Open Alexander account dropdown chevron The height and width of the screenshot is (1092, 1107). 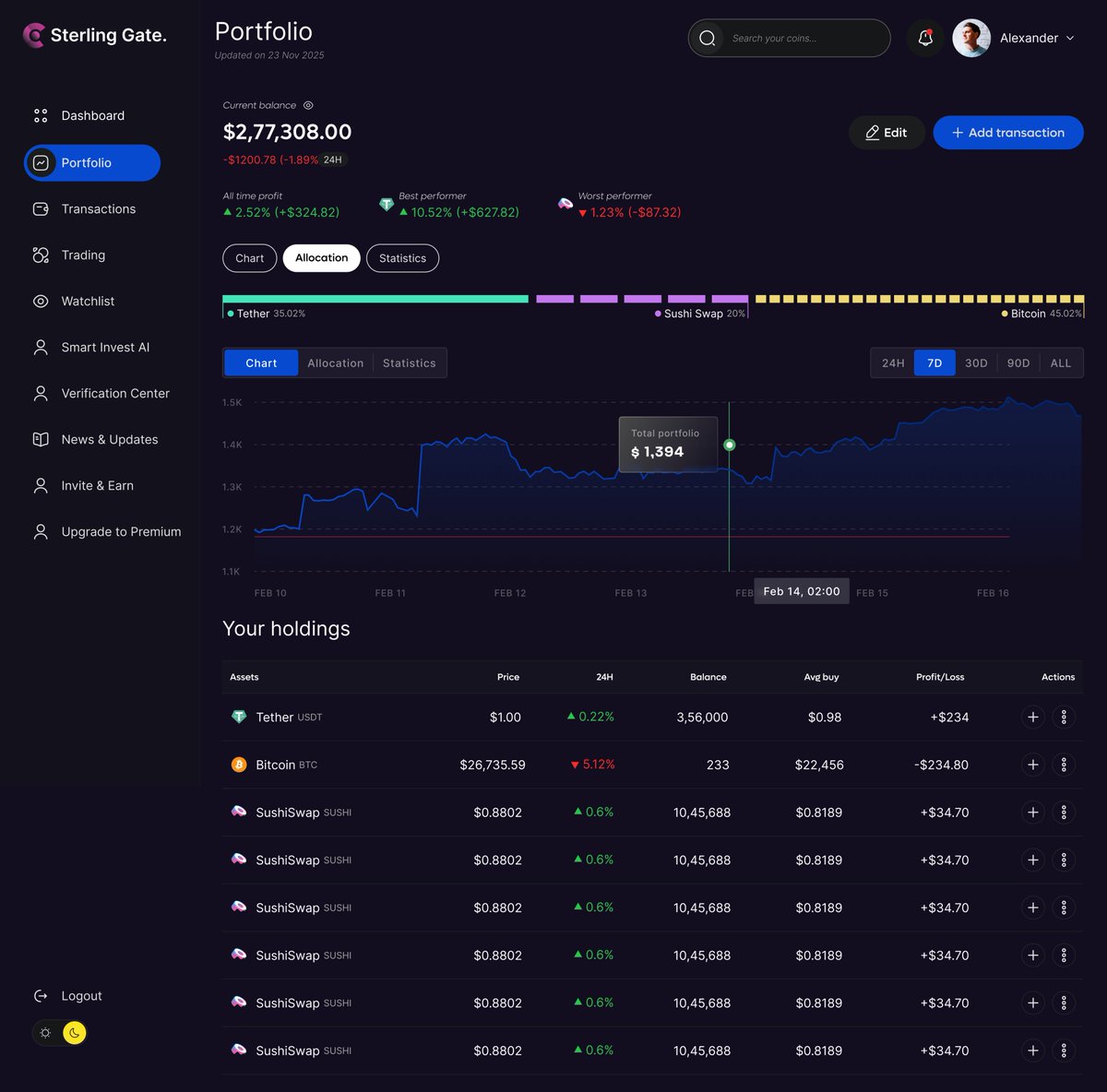(1070, 38)
